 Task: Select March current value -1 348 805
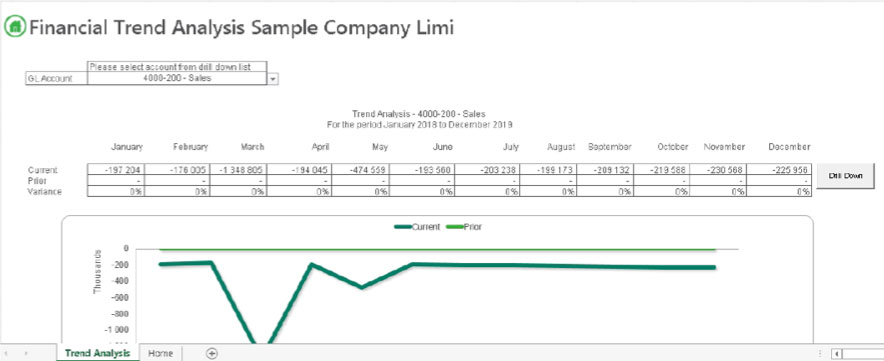(239, 170)
